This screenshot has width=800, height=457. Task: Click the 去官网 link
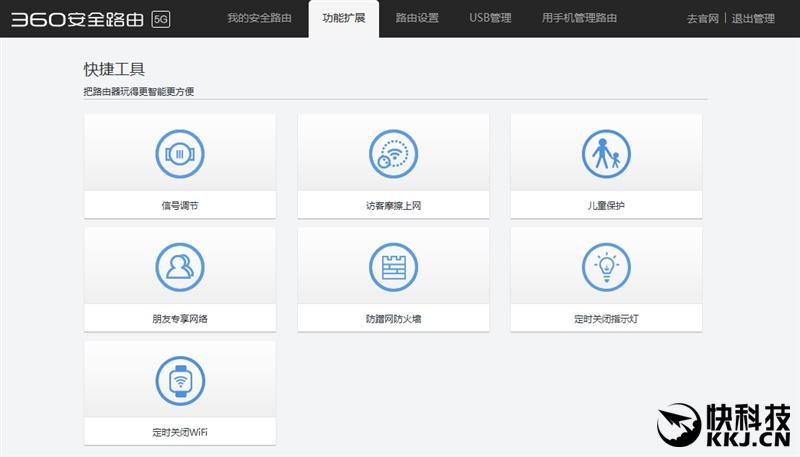703,19
